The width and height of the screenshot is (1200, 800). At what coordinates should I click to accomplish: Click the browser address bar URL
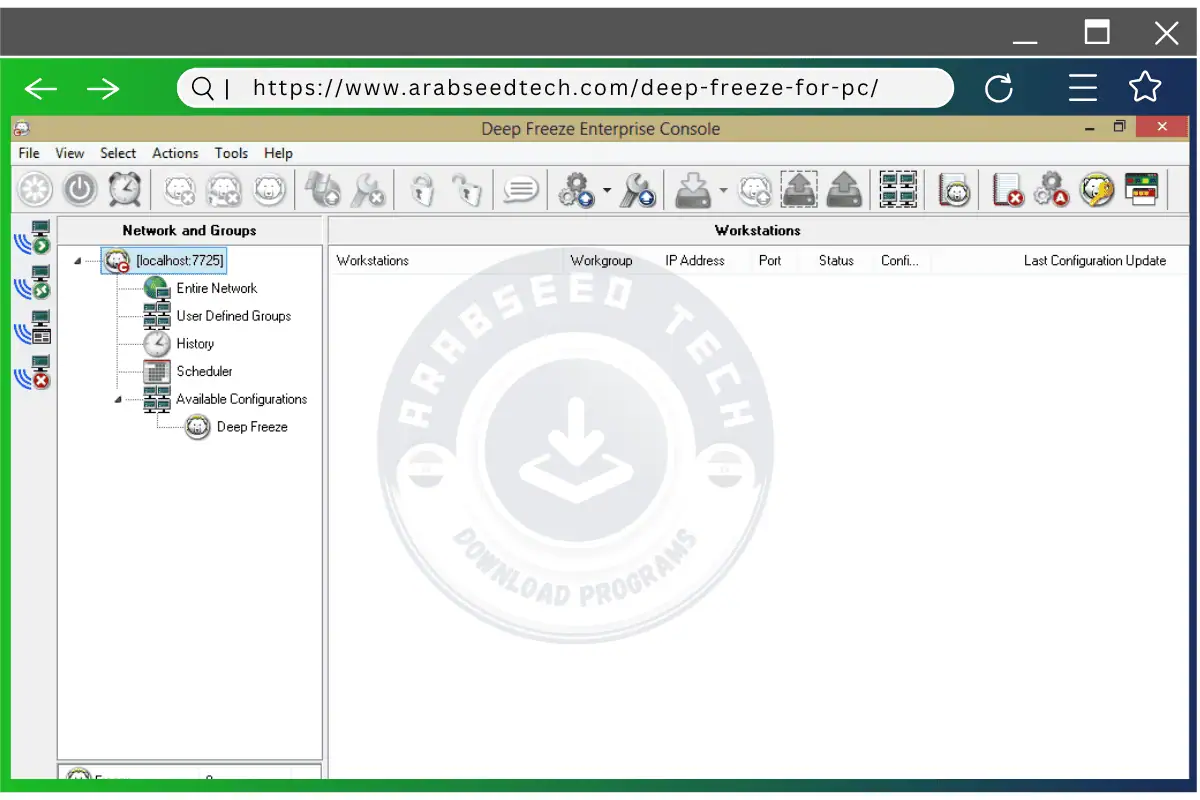click(565, 88)
